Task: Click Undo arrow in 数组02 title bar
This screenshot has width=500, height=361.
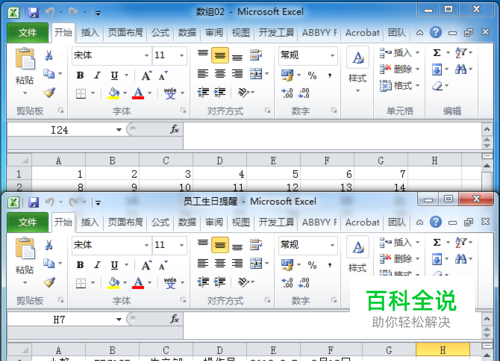Action: [x=50, y=12]
